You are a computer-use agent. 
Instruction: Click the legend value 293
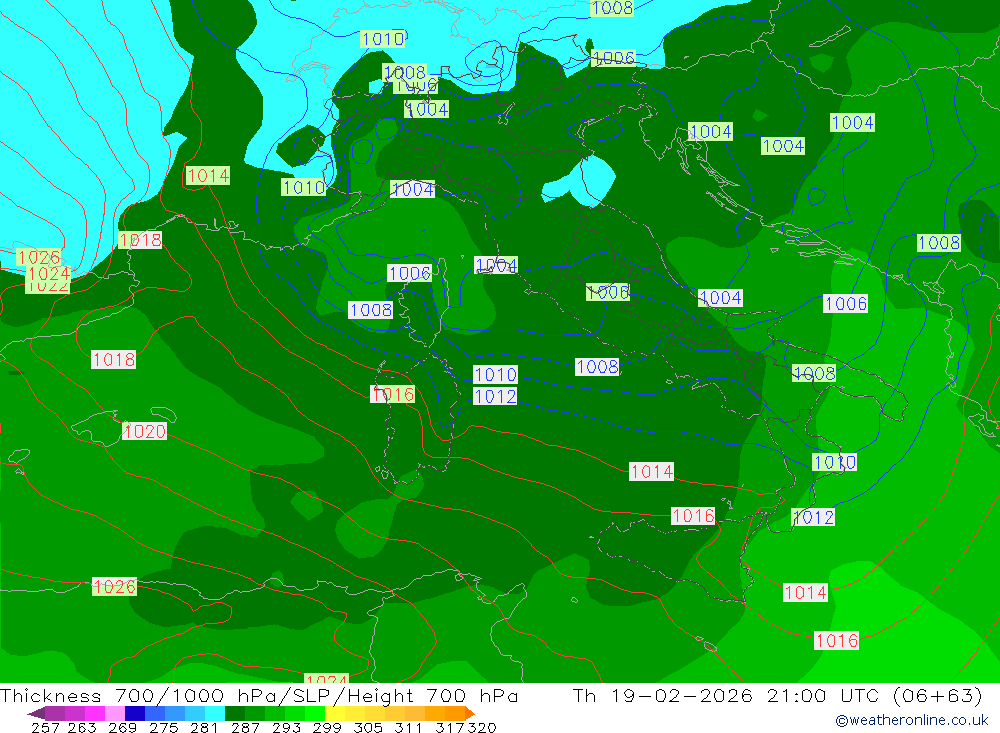click(x=286, y=727)
